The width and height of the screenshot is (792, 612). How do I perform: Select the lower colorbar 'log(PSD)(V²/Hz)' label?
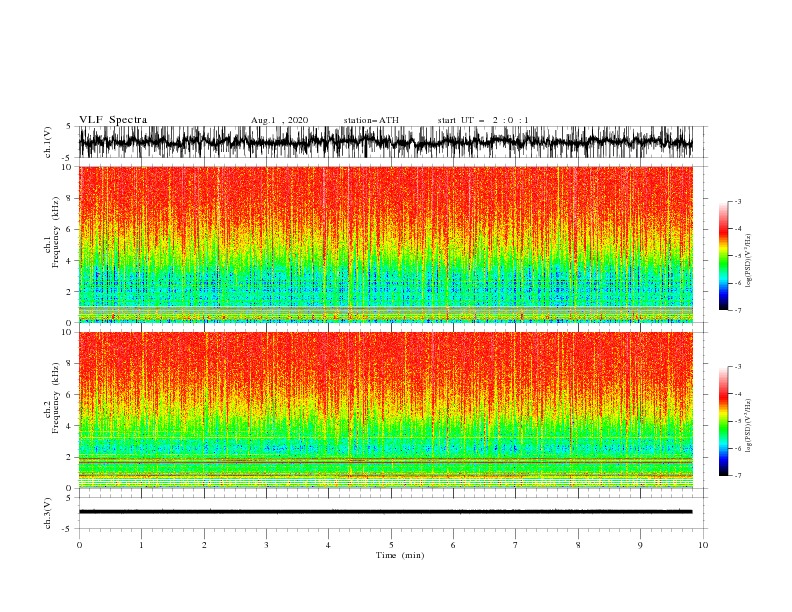pyautogui.click(x=748, y=425)
